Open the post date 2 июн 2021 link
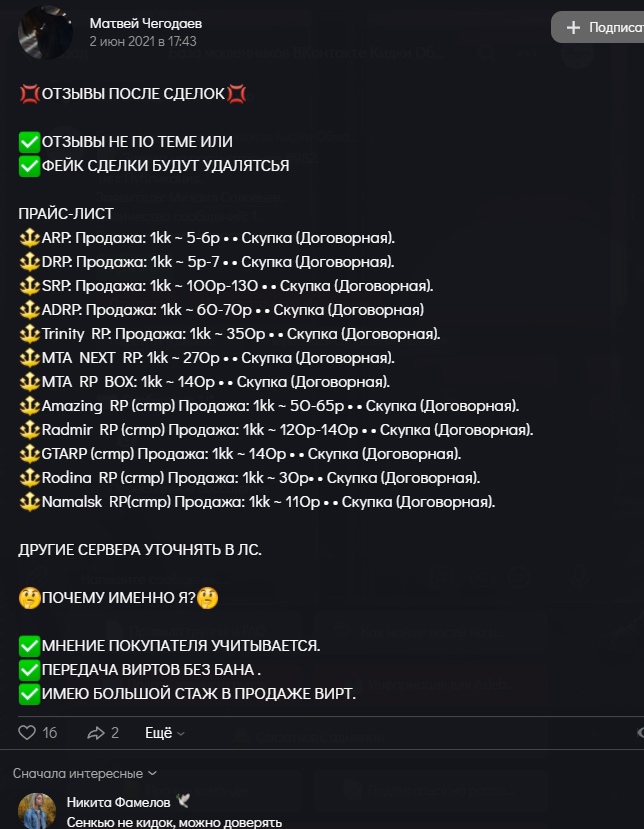644x829 pixels. click(142, 41)
